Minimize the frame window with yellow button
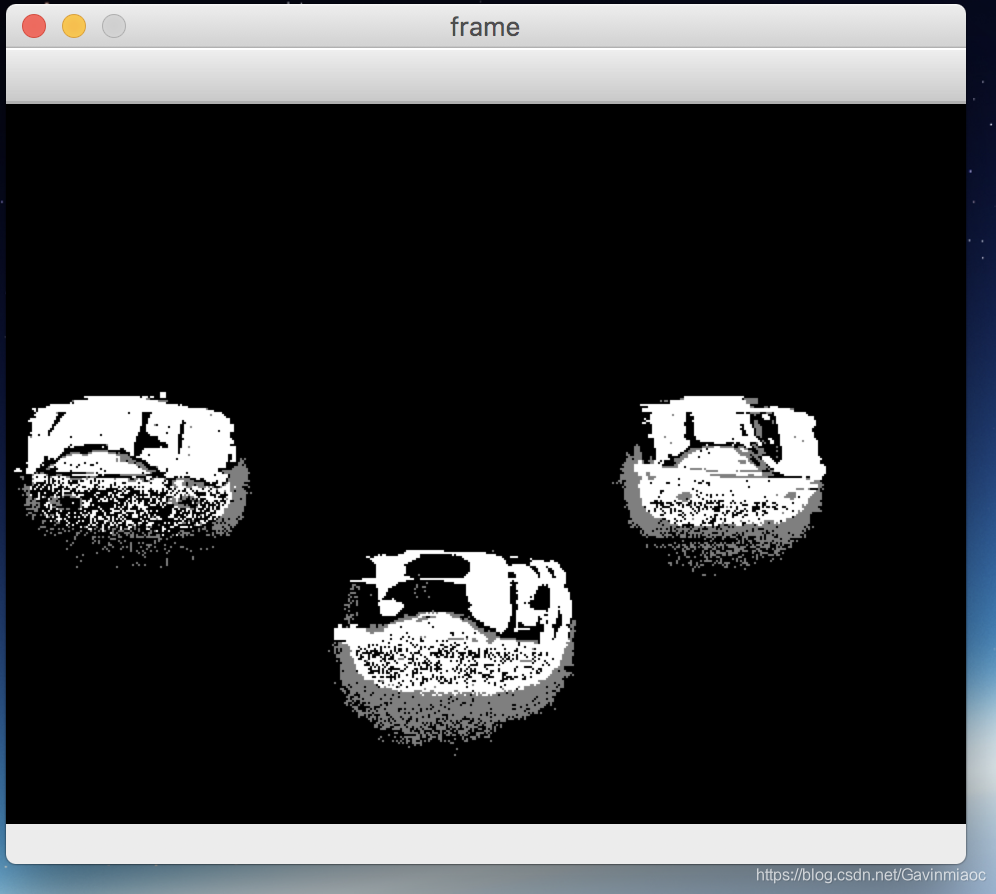The height and width of the screenshot is (894, 996). point(74,27)
